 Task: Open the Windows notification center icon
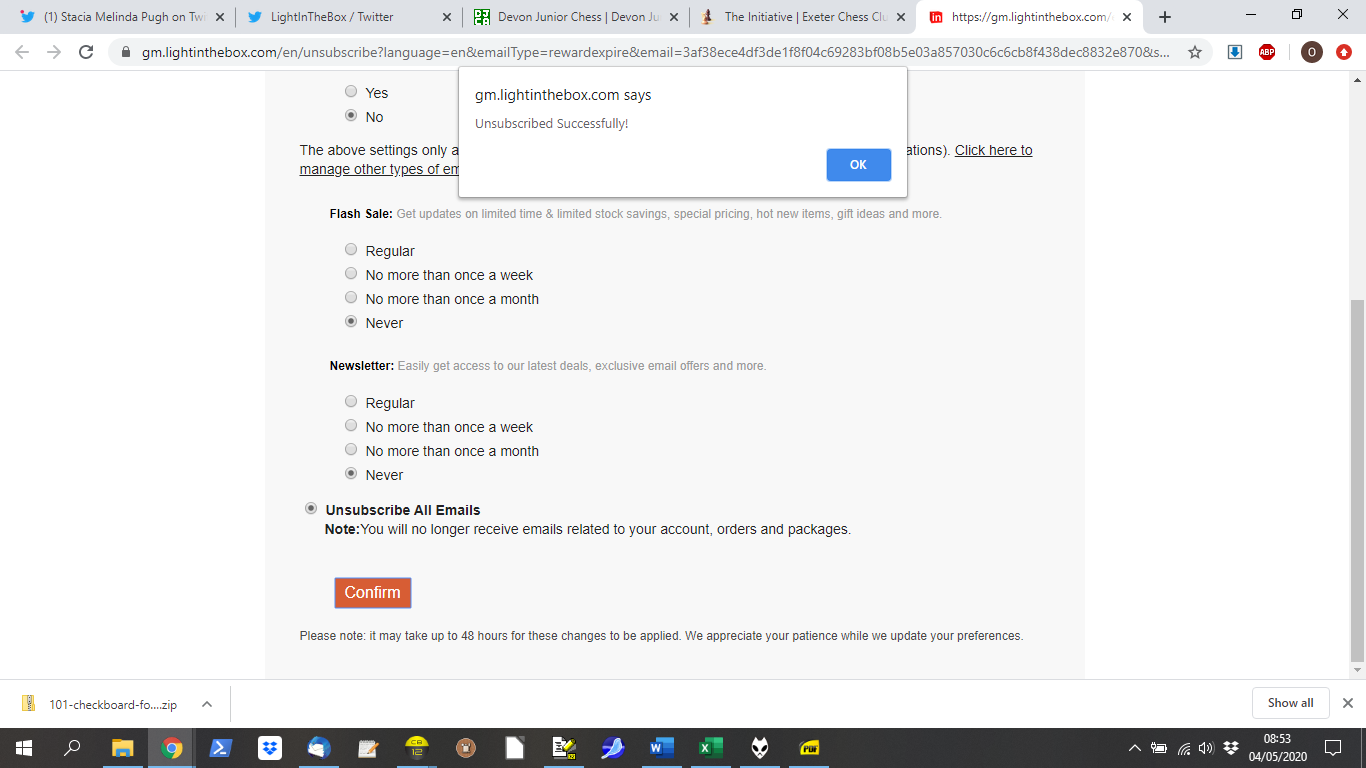tap(1332, 747)
